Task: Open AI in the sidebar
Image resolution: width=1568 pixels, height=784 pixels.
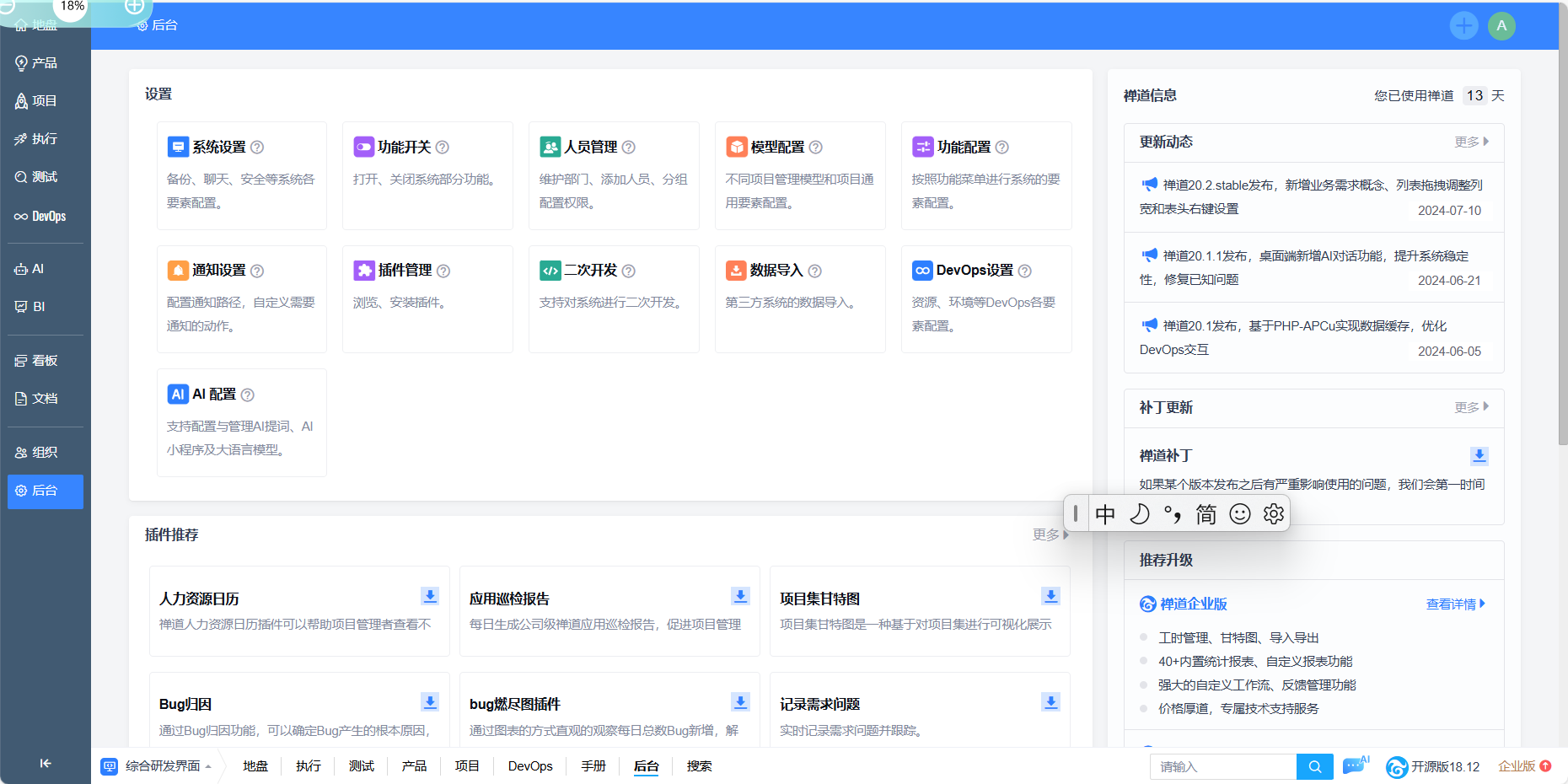Action: (x=45, y=268)
